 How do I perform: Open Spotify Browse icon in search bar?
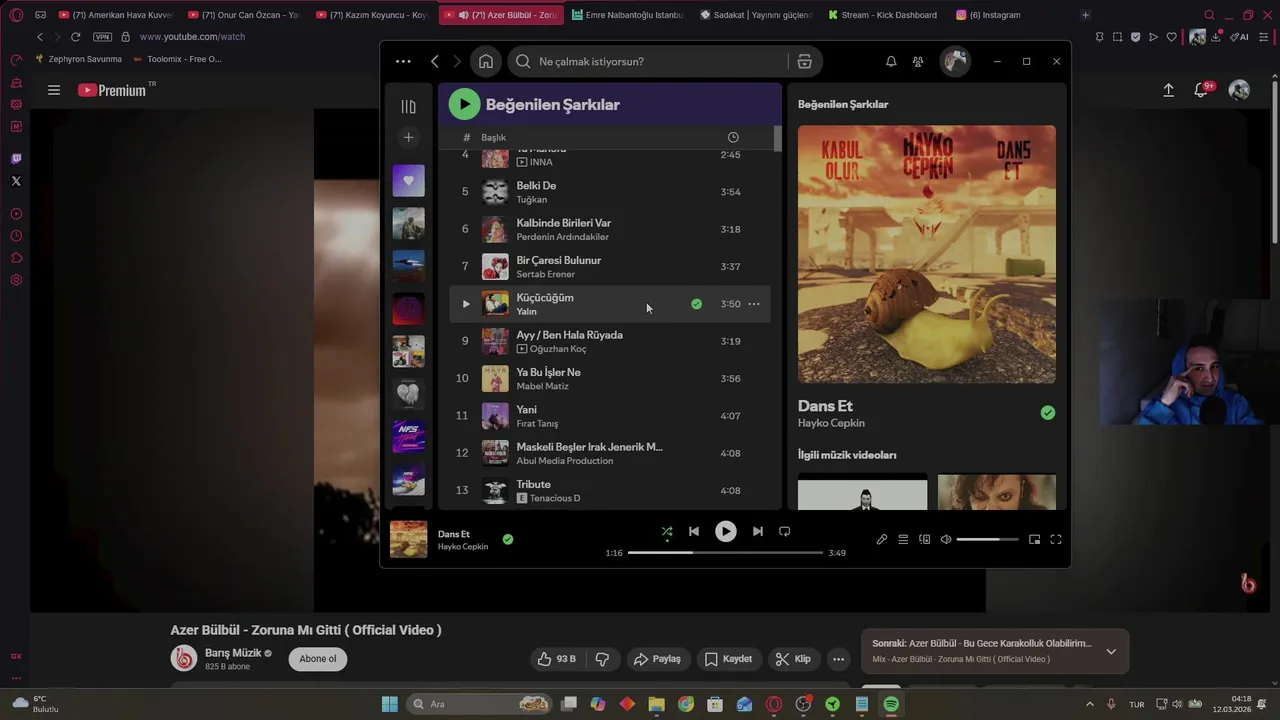(804, 61)
